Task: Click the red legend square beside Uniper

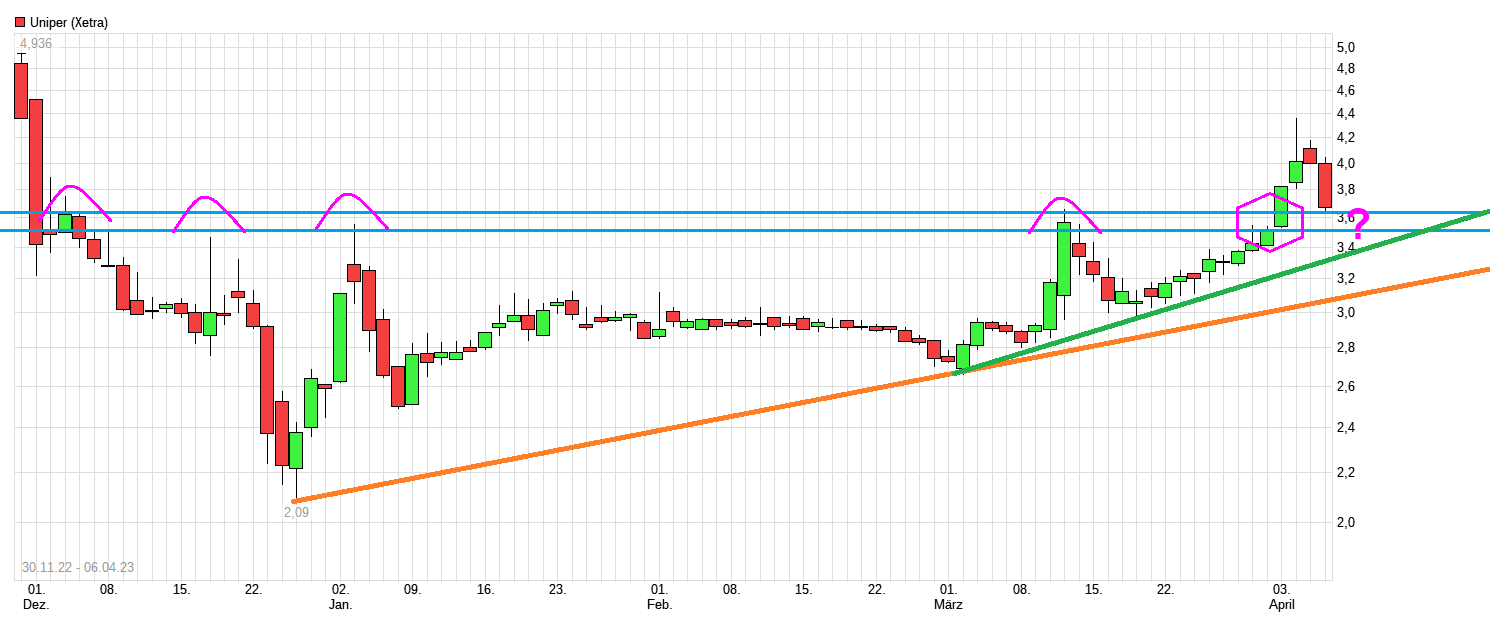Action: [20, 22]
